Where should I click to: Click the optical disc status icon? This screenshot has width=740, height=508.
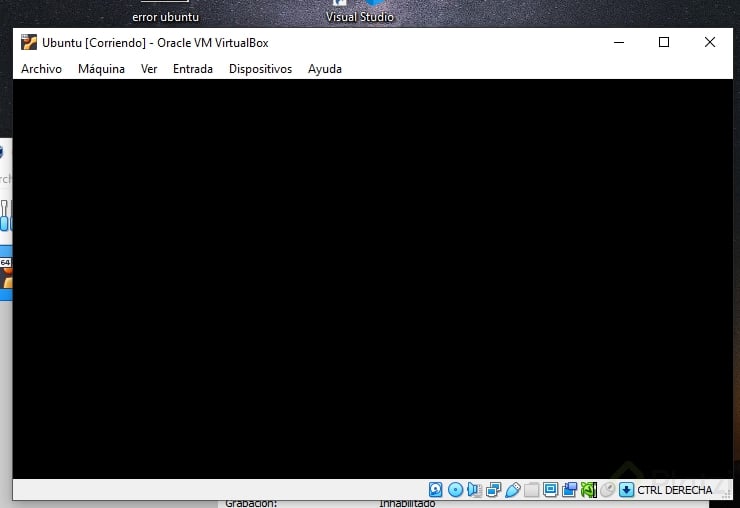(455, 490)
